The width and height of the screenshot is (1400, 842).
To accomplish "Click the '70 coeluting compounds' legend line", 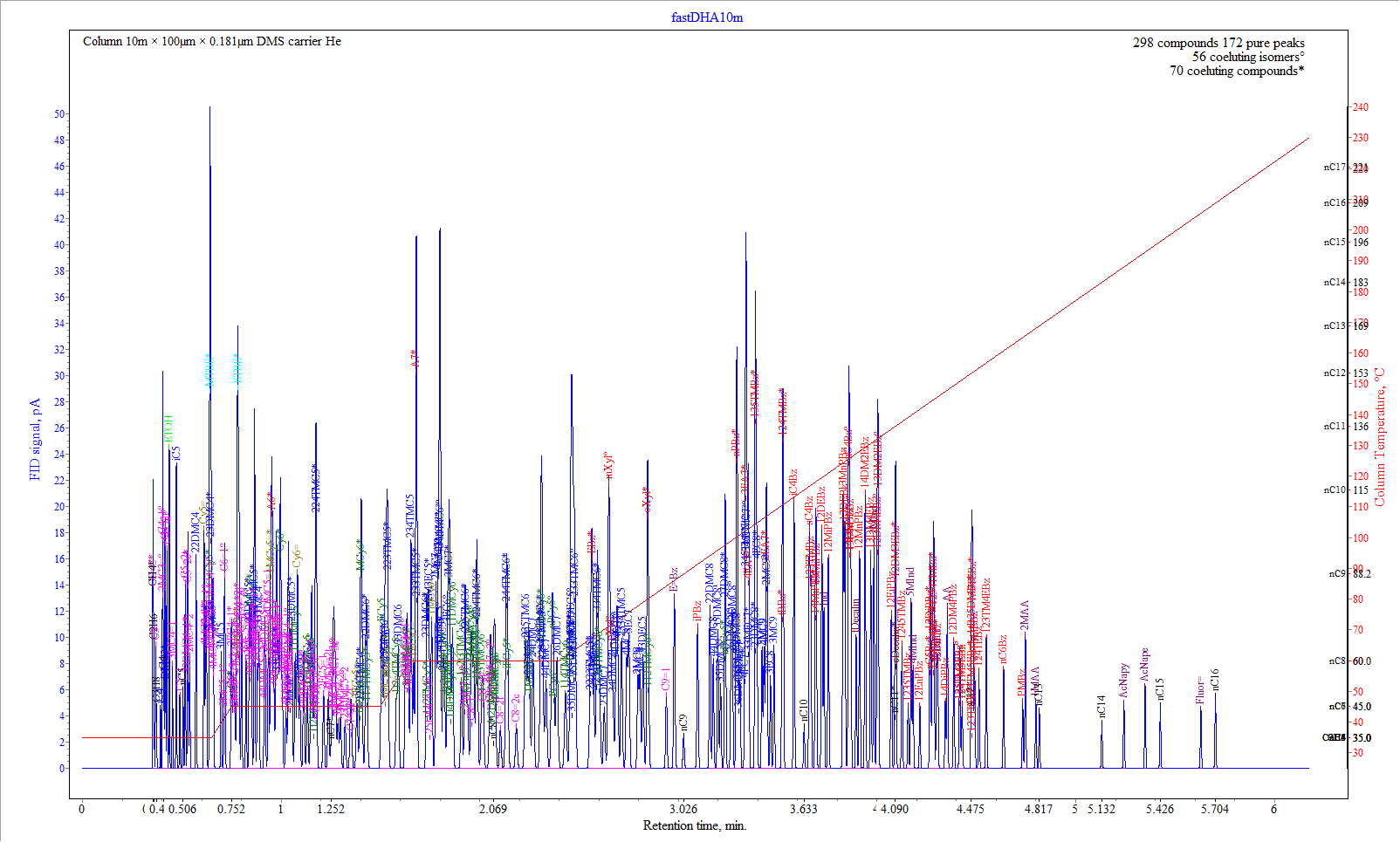I will 1237,71.
